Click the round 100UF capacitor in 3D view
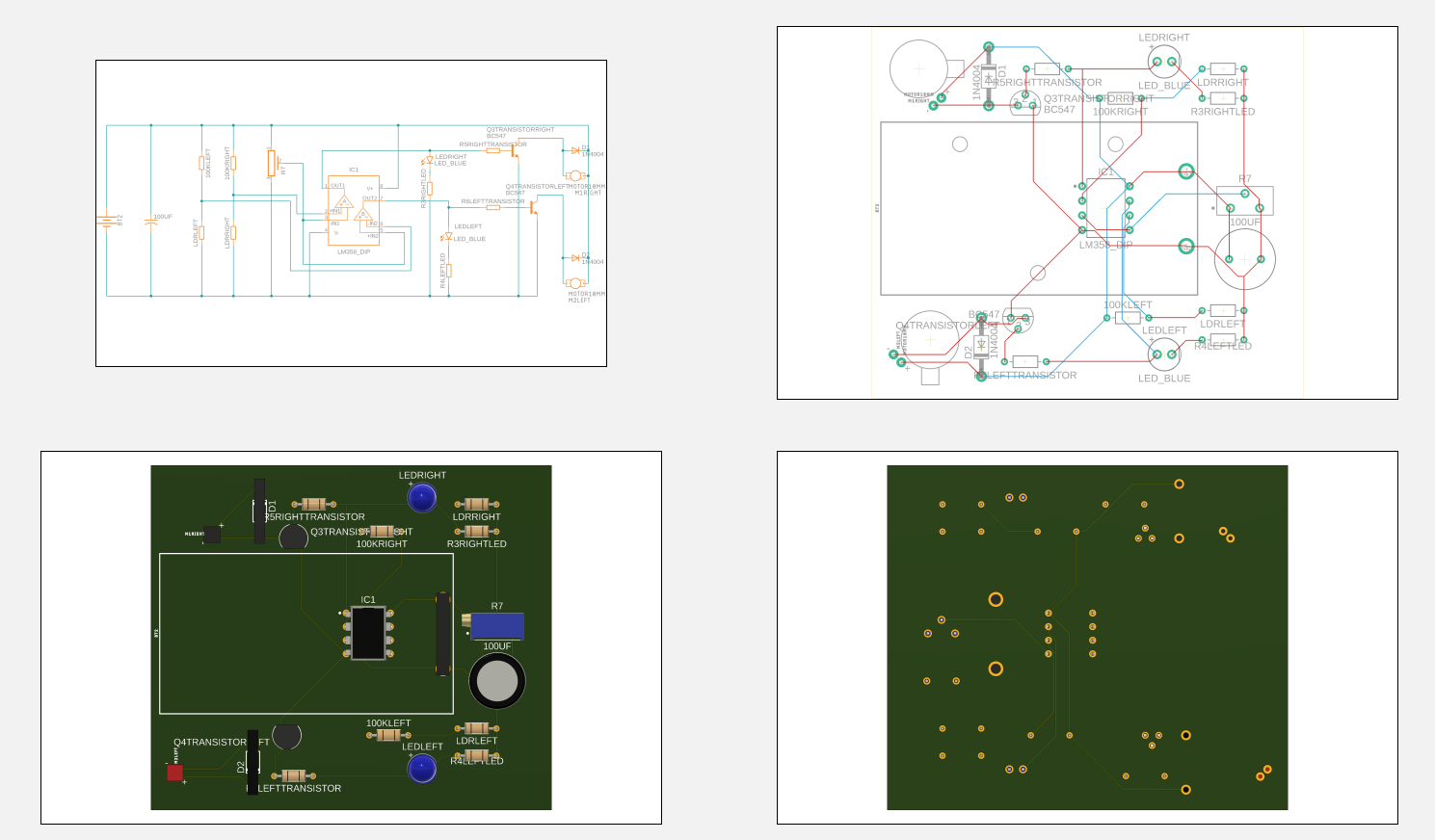 point(498,681)
